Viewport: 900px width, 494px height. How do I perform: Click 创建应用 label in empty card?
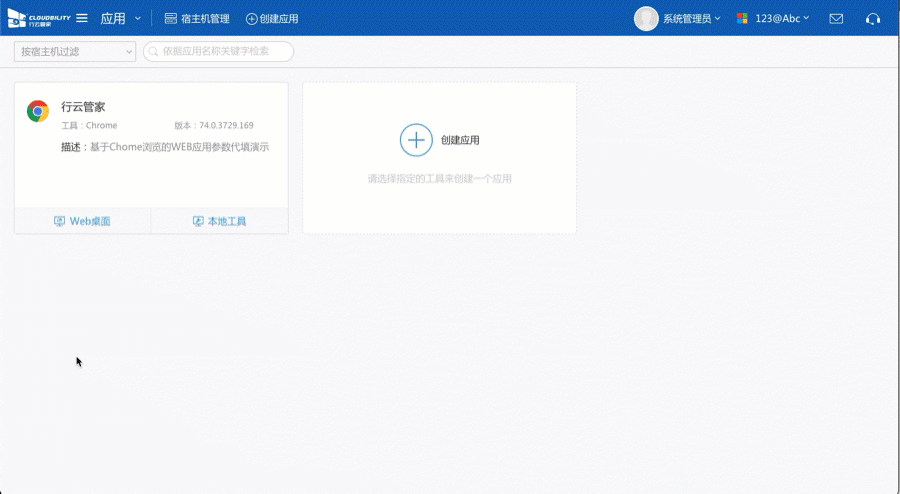click(x=460, y=140)
